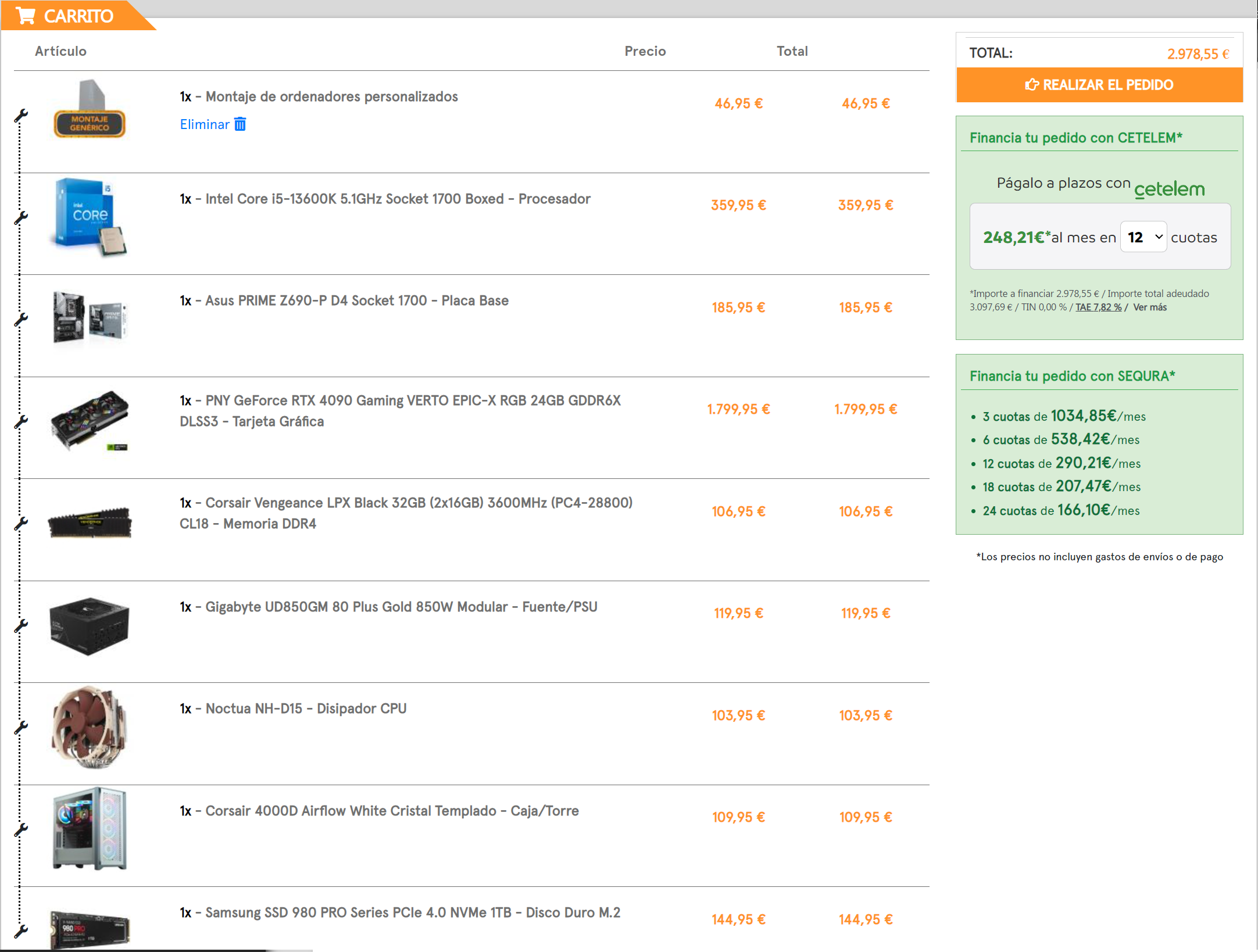The width and height of the screenshot is (1258, 952).
Task: Open the Asus PRIME motherboard thumbnail
Action: [90, 317]
